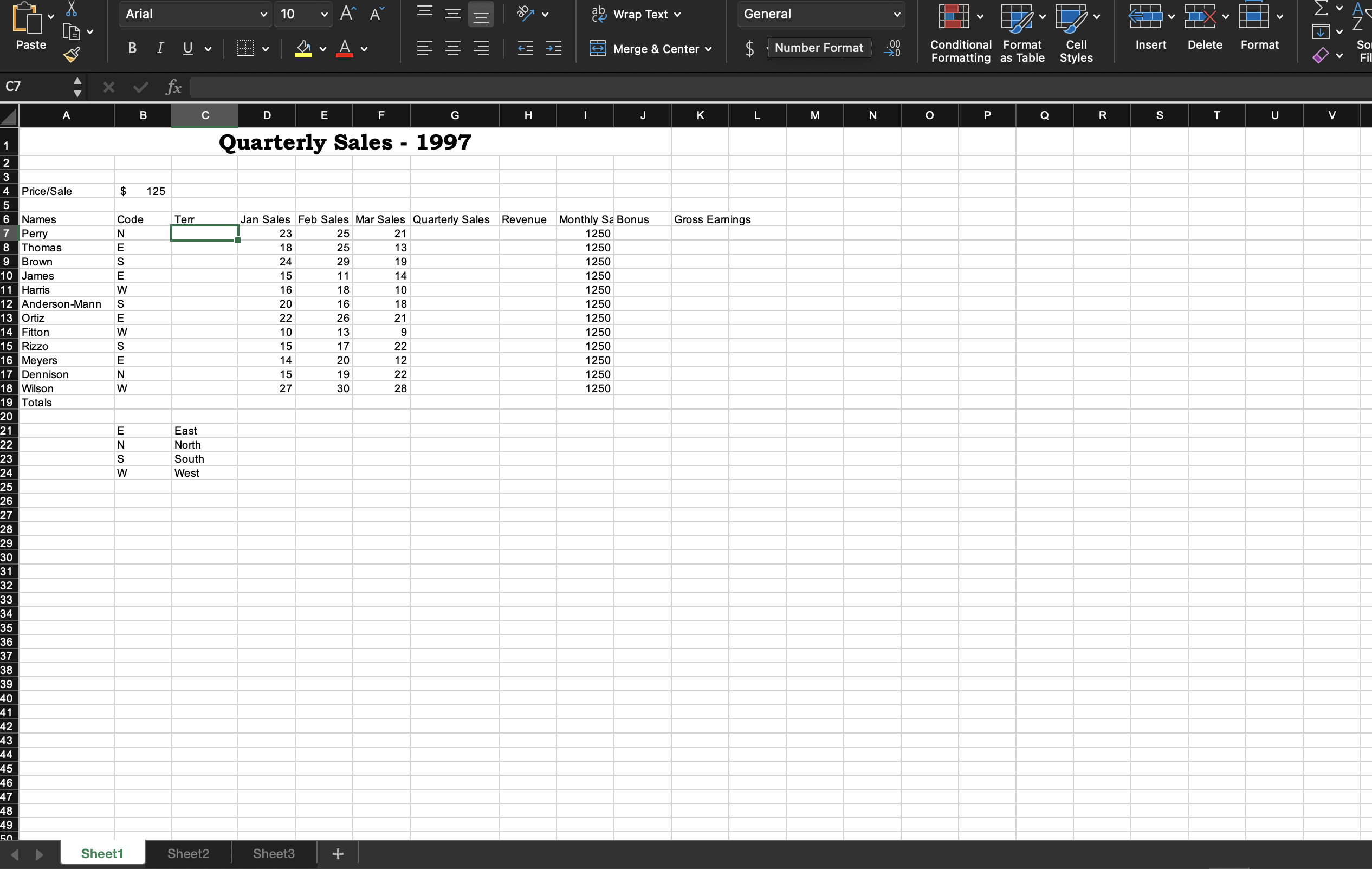Switch to the Sheet2 tab
The image size is (1372, 869).
188,853
